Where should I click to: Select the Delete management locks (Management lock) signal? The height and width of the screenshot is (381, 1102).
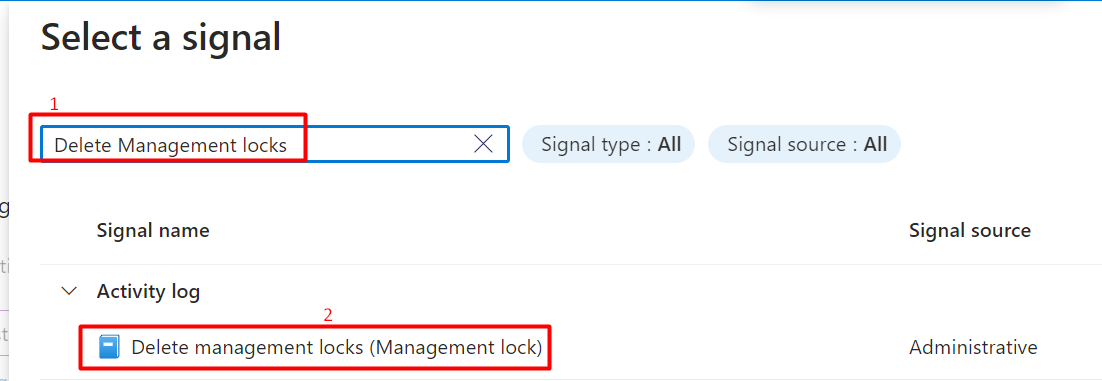click(337, 347)
